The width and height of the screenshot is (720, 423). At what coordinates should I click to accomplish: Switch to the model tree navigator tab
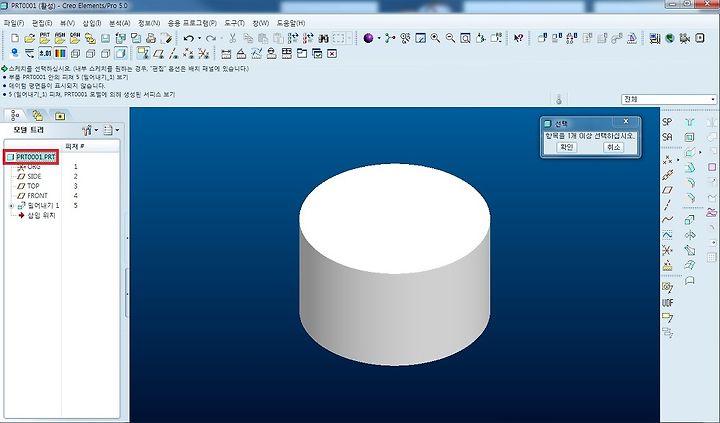click(x=15, y=115)
